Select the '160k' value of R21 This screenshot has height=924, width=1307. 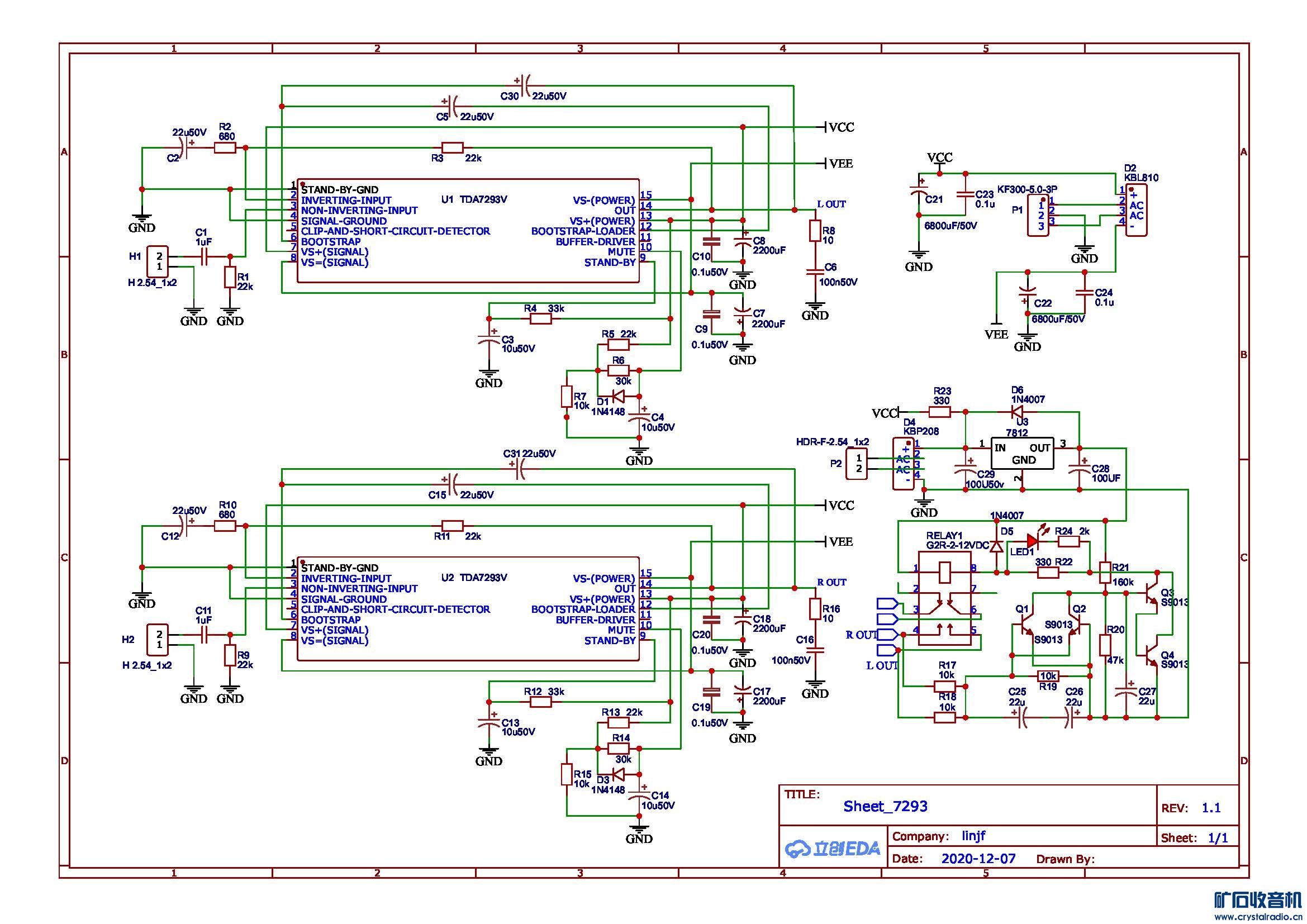pyautogui.click(x=1123, y=582)
